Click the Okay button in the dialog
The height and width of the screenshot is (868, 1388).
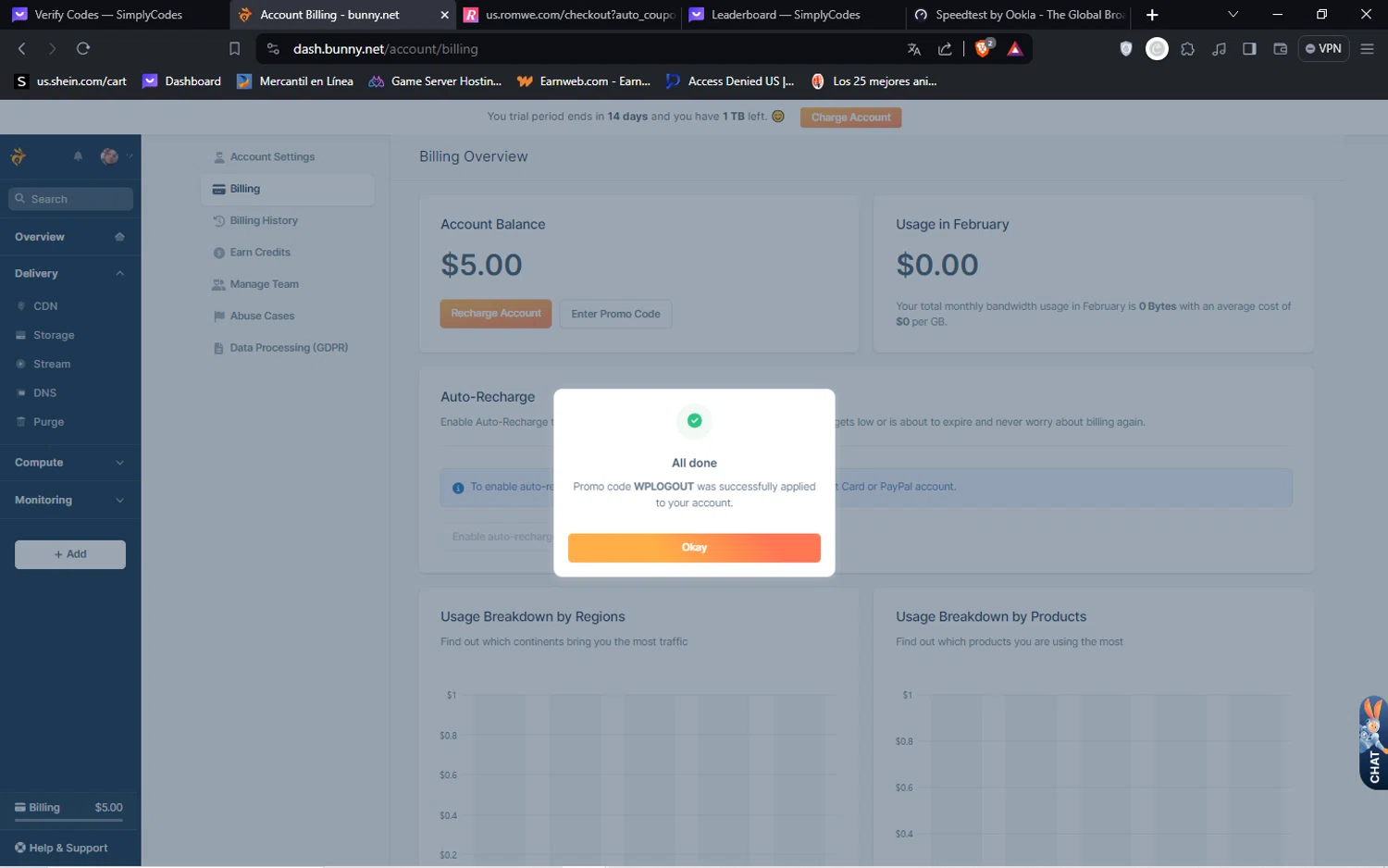pyautogui.click(x=694, y=548)
